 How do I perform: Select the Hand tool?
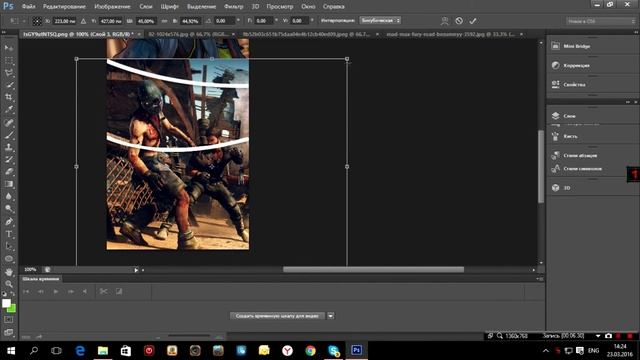[x=9, y=272]
